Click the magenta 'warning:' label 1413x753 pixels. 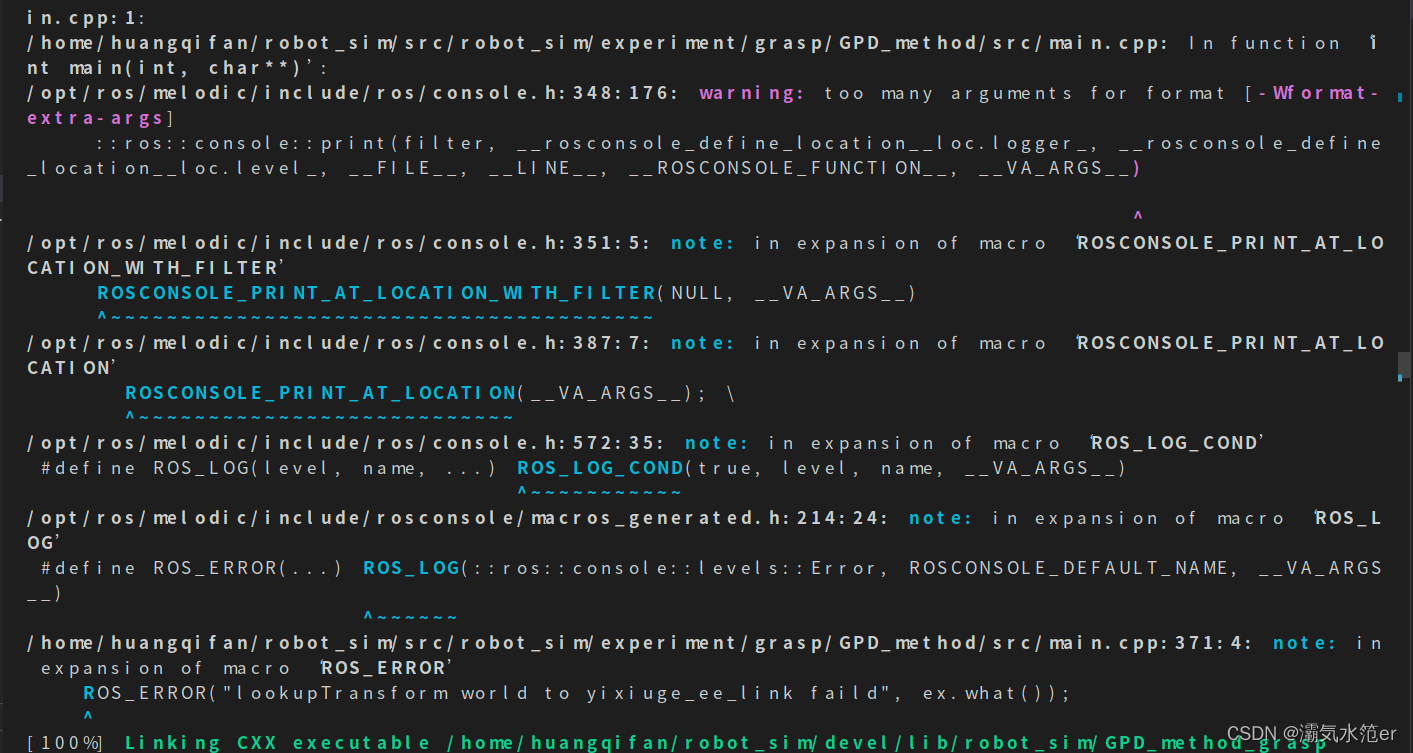pyautogui.click(x=752, y=93)
